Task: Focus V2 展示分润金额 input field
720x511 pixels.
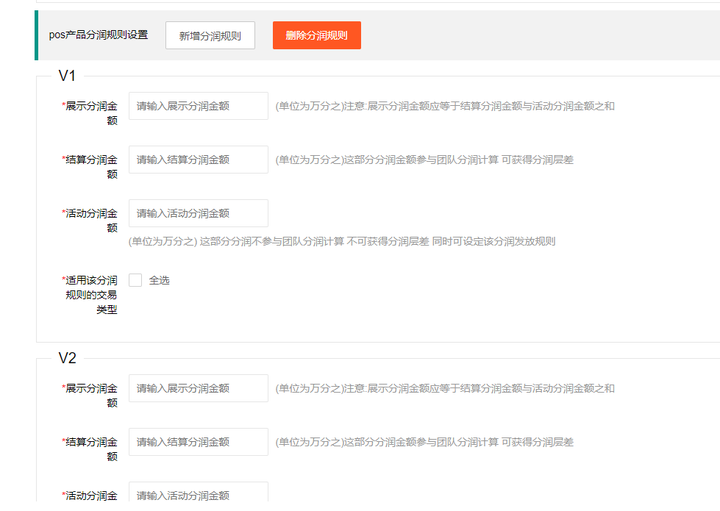Action: tap(198, 388)
